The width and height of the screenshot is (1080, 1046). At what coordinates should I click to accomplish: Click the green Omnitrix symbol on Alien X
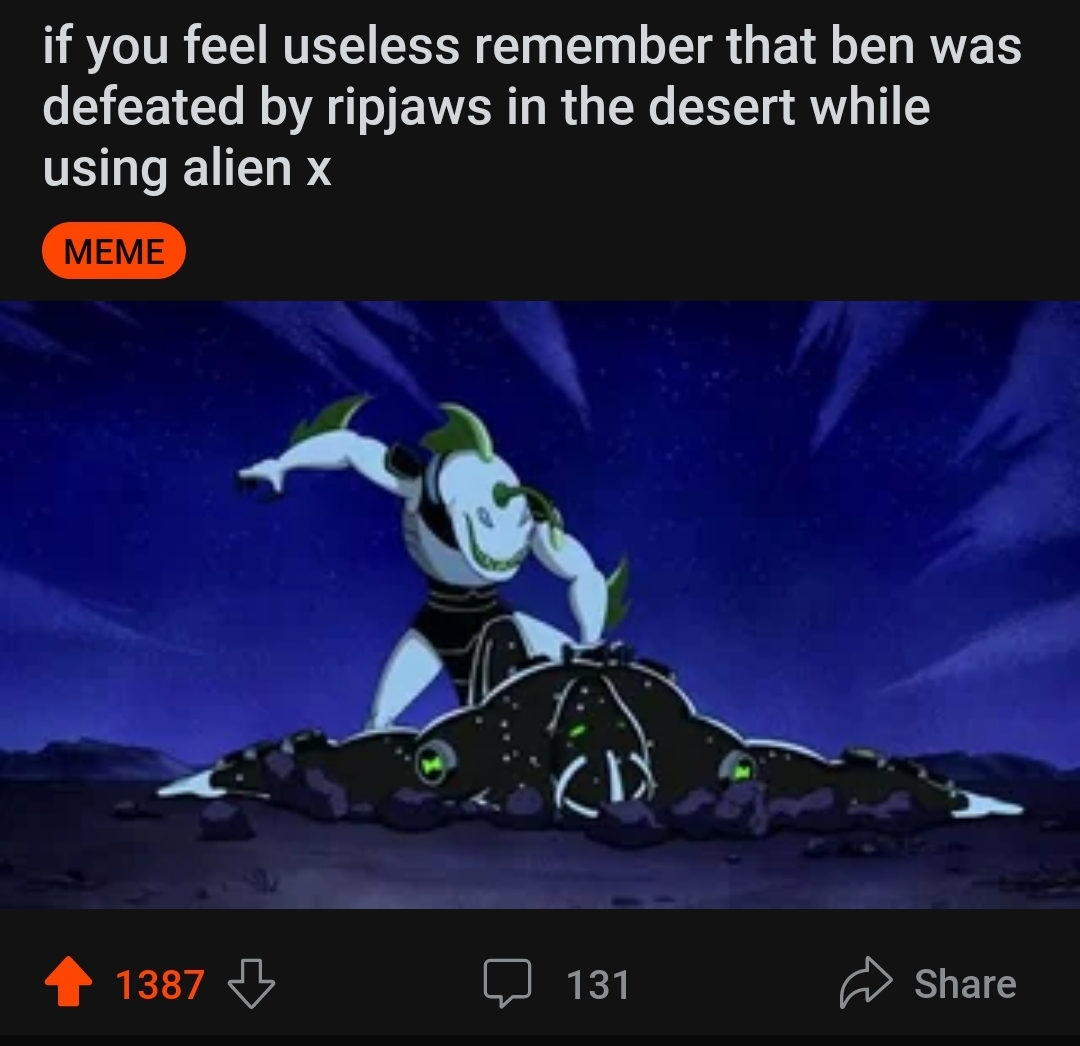(x=432, y=762)
